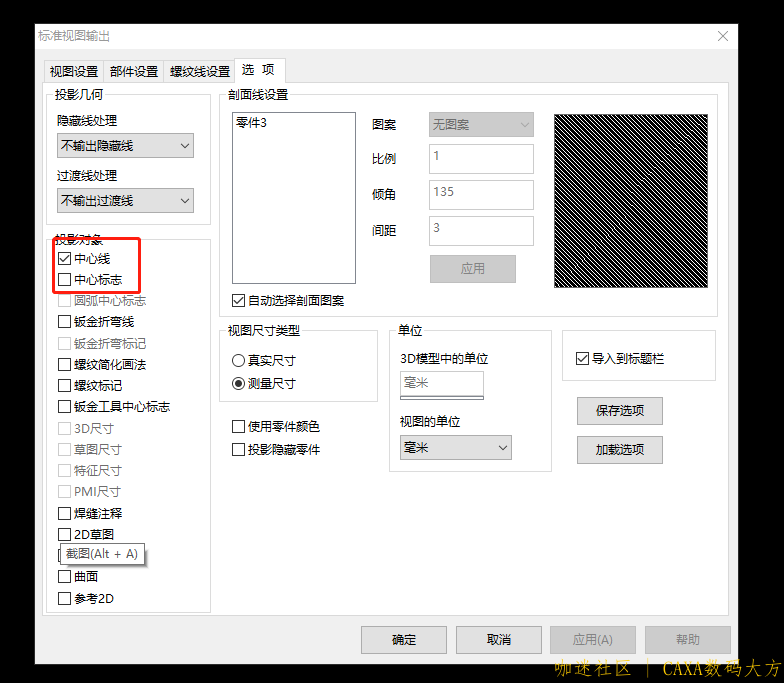Click the 钣金折弯标记 checkbox

click(64, 344)
